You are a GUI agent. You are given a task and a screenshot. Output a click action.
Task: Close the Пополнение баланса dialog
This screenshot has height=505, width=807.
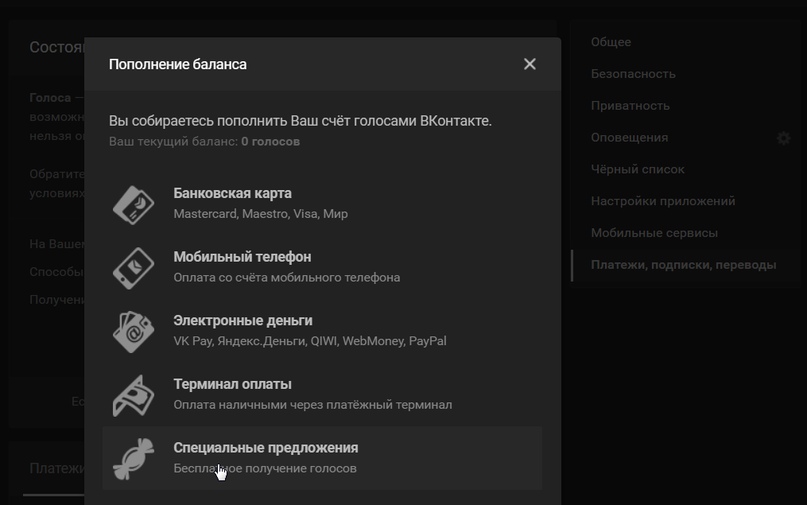[x=530, y=64]
